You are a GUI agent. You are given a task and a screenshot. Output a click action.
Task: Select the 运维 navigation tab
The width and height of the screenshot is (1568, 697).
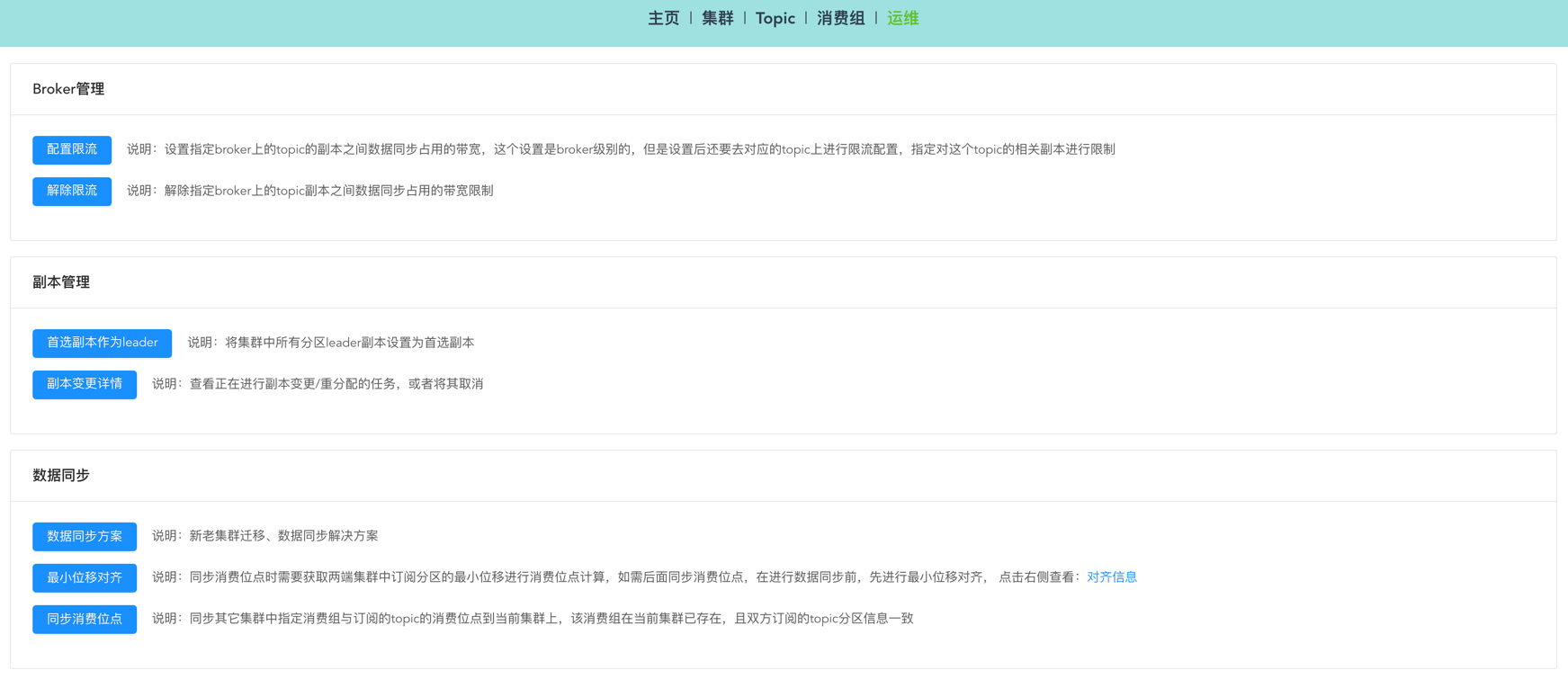[903, 18]
